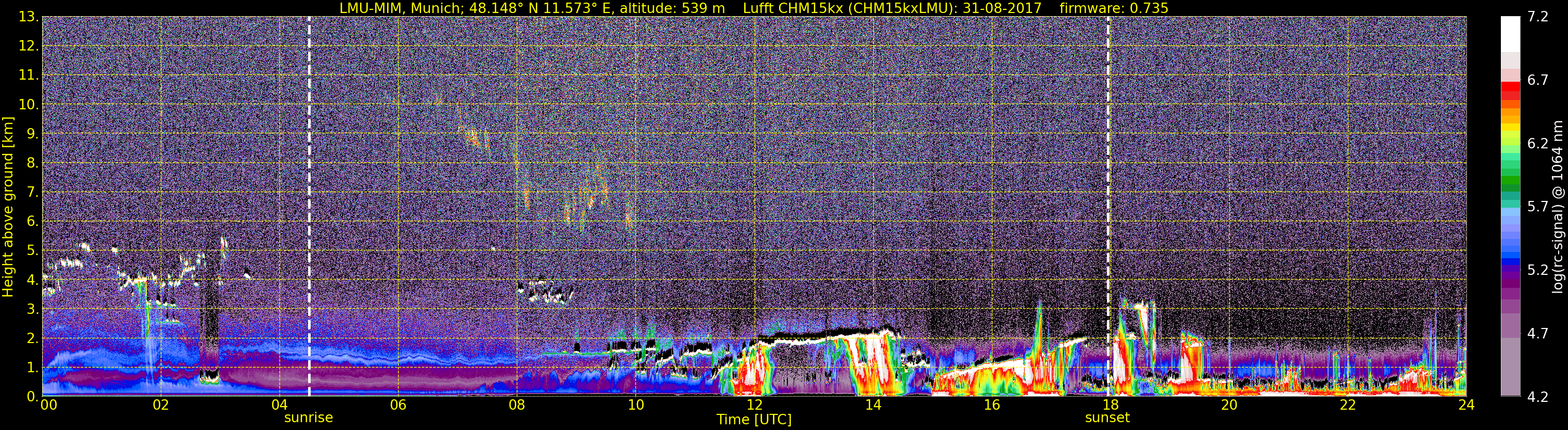The height and width of the screenshot is (430, 1568).
Task: Click the sunrise label below the time axis
Action: click(x=309, y=418)
